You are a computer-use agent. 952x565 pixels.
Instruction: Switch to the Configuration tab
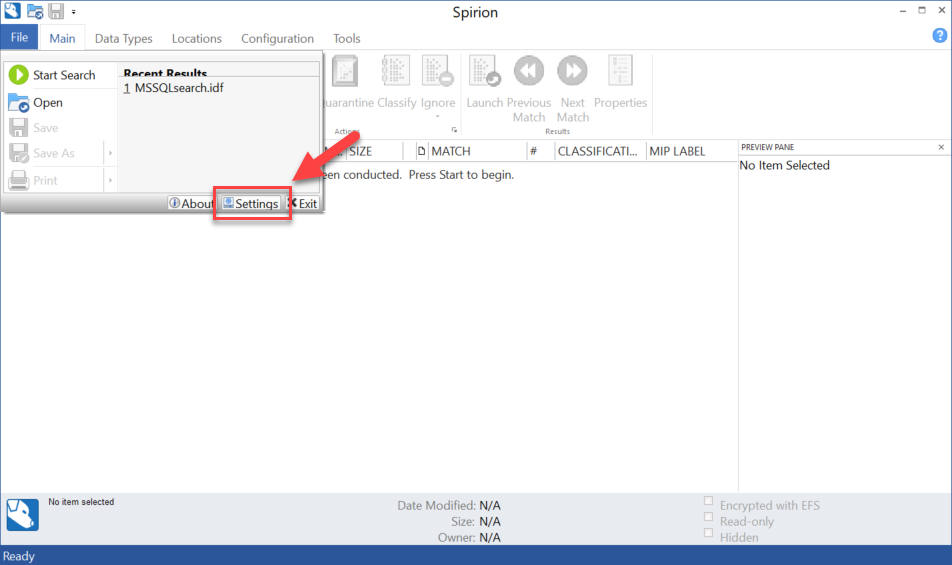(277, 38)
